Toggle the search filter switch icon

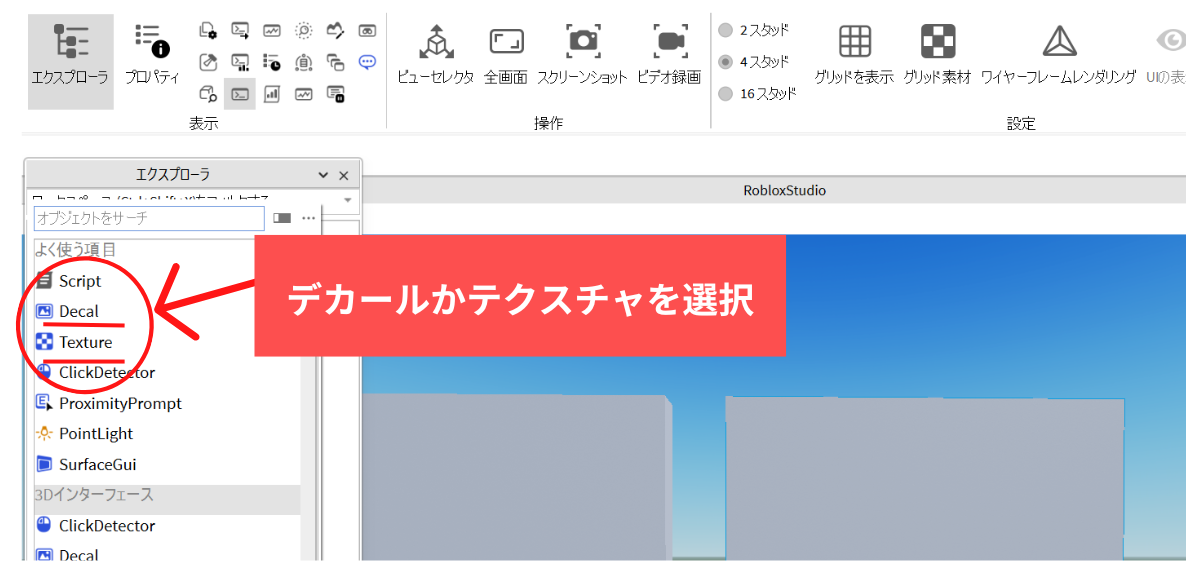(282, 218)
